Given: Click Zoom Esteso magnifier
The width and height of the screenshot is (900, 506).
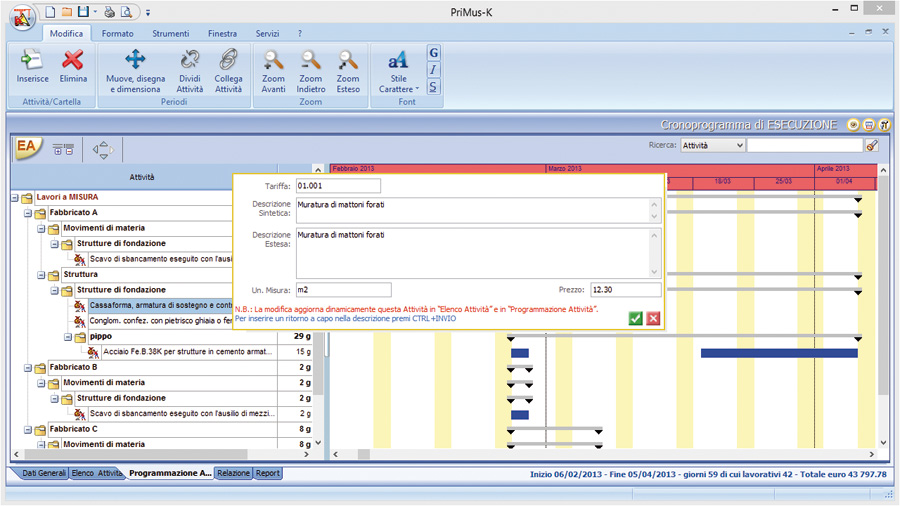Looking at the screenshot, I should pos(348,60).
